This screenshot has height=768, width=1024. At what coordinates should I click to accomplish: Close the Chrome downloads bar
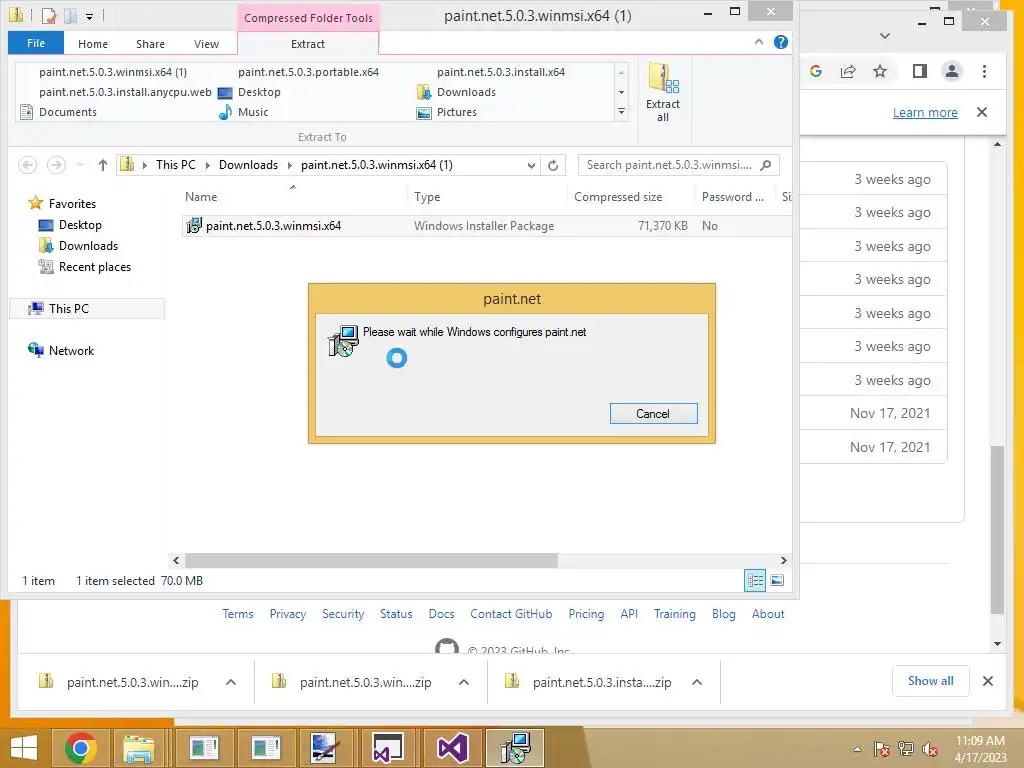(x=988, y=681)
